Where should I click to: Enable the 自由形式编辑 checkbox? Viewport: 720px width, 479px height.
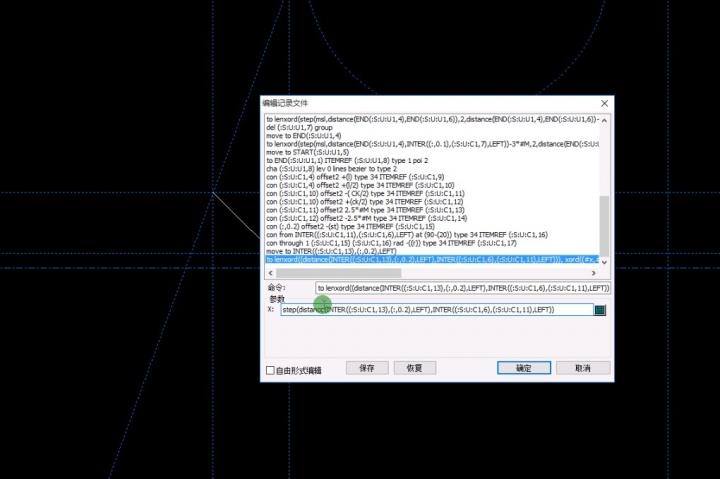272,370
